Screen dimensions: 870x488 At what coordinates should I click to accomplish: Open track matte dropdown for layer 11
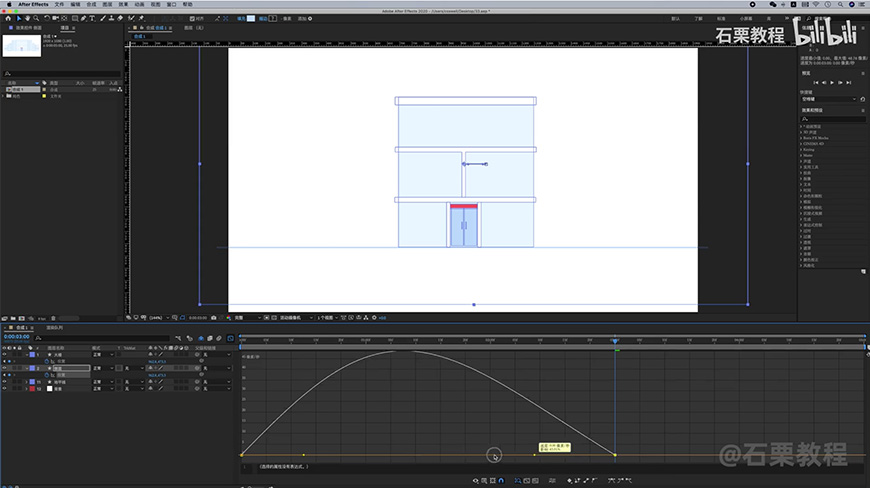click(x=134, y=382)
